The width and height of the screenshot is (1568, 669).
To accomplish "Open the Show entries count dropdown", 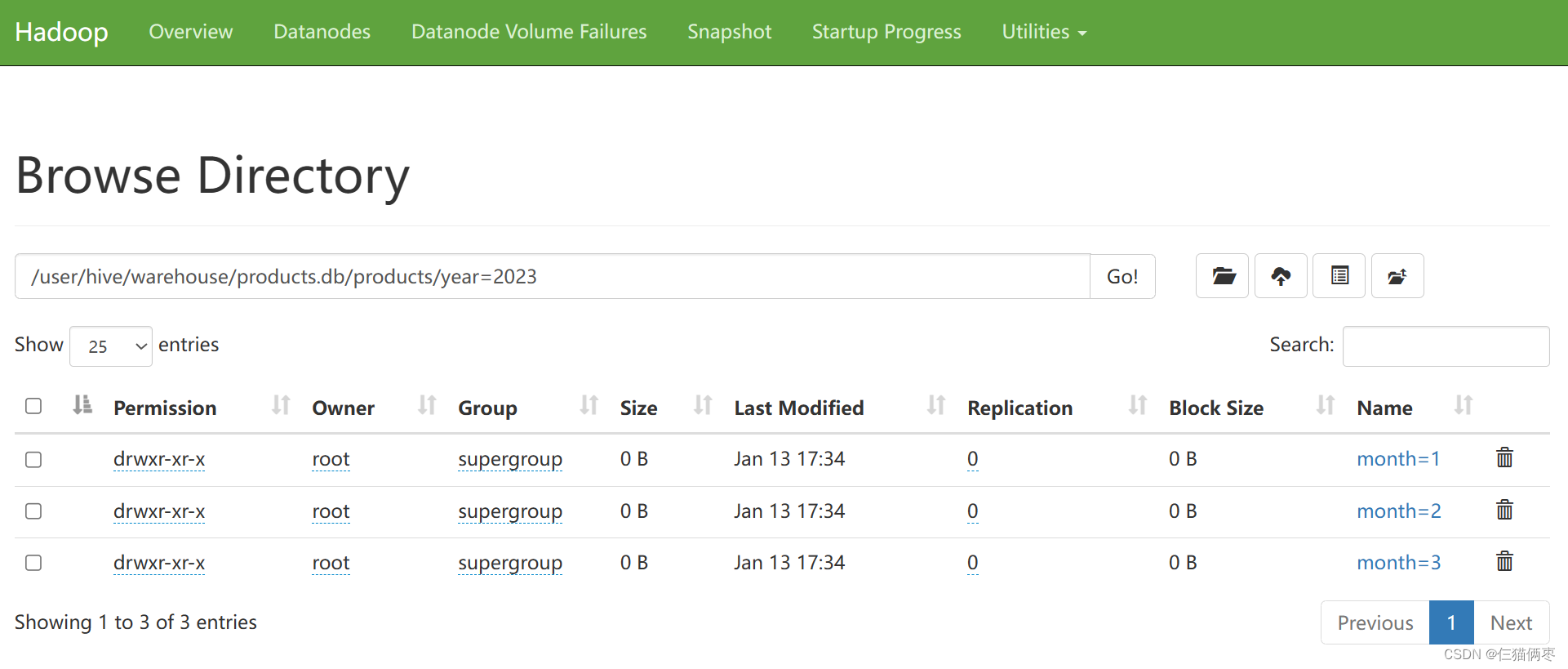I will [x=111, y=346].
